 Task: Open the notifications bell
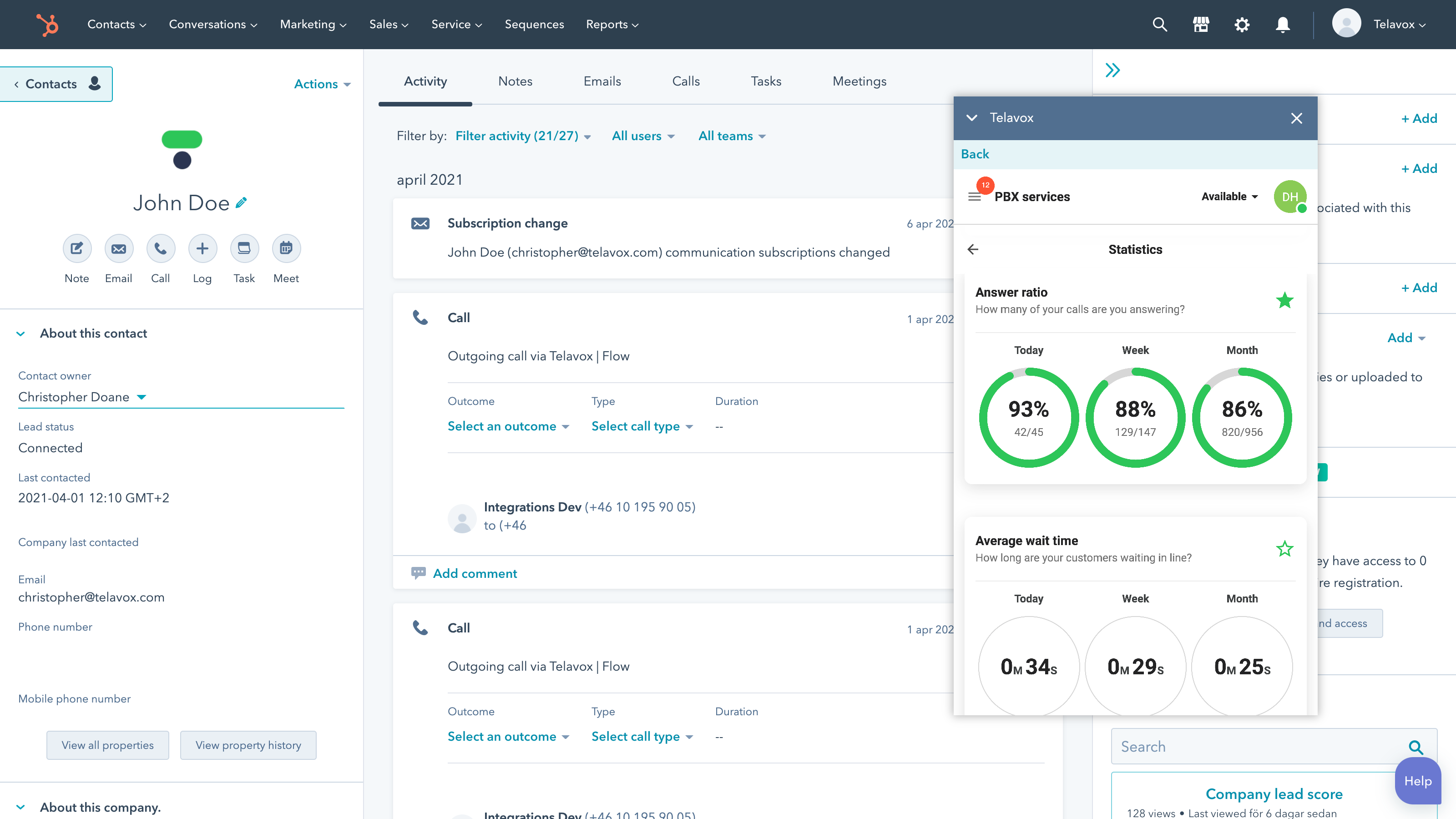(x=1283, y=24)
